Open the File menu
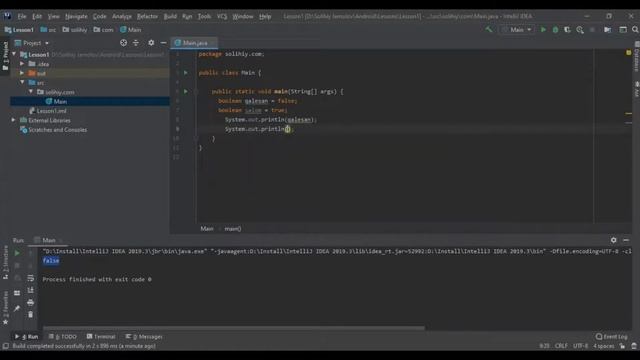This screenshot has width=640, height=360. point(22,16)
